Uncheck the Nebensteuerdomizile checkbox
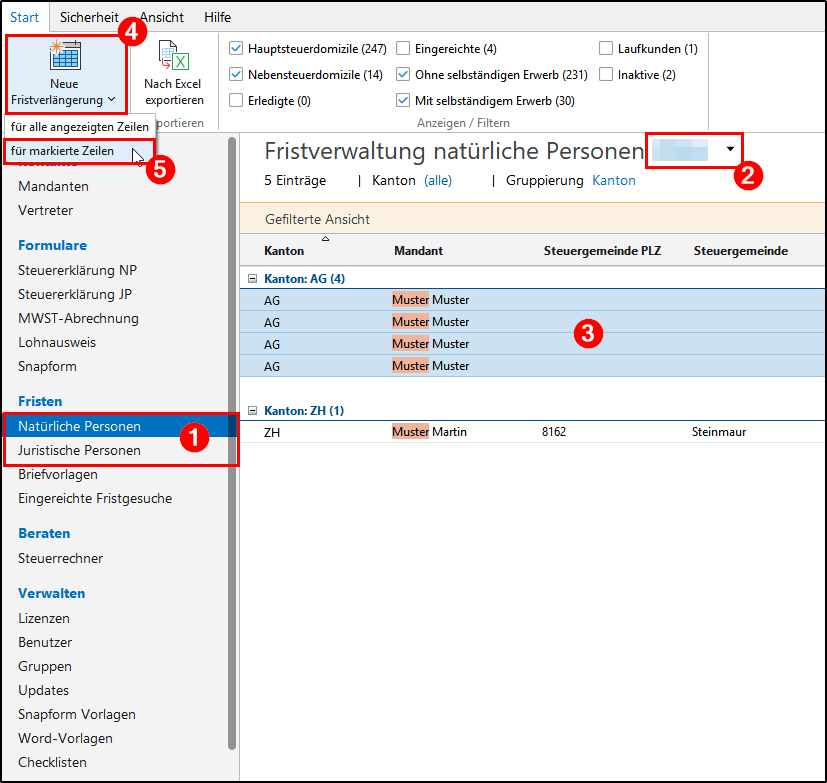Viewport: 827px width, 783px height. point(236,75)
